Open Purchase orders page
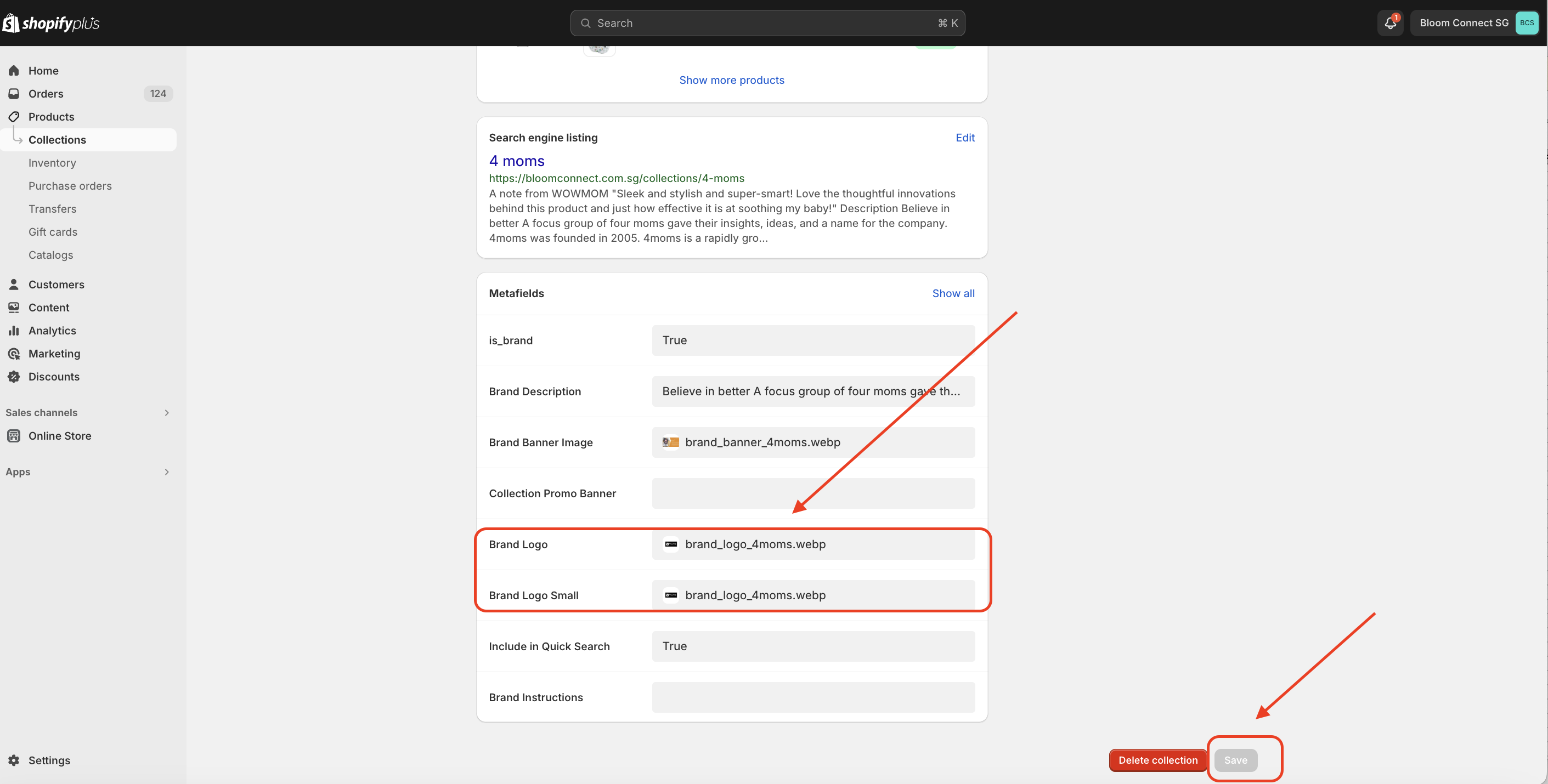 (70, 186)
